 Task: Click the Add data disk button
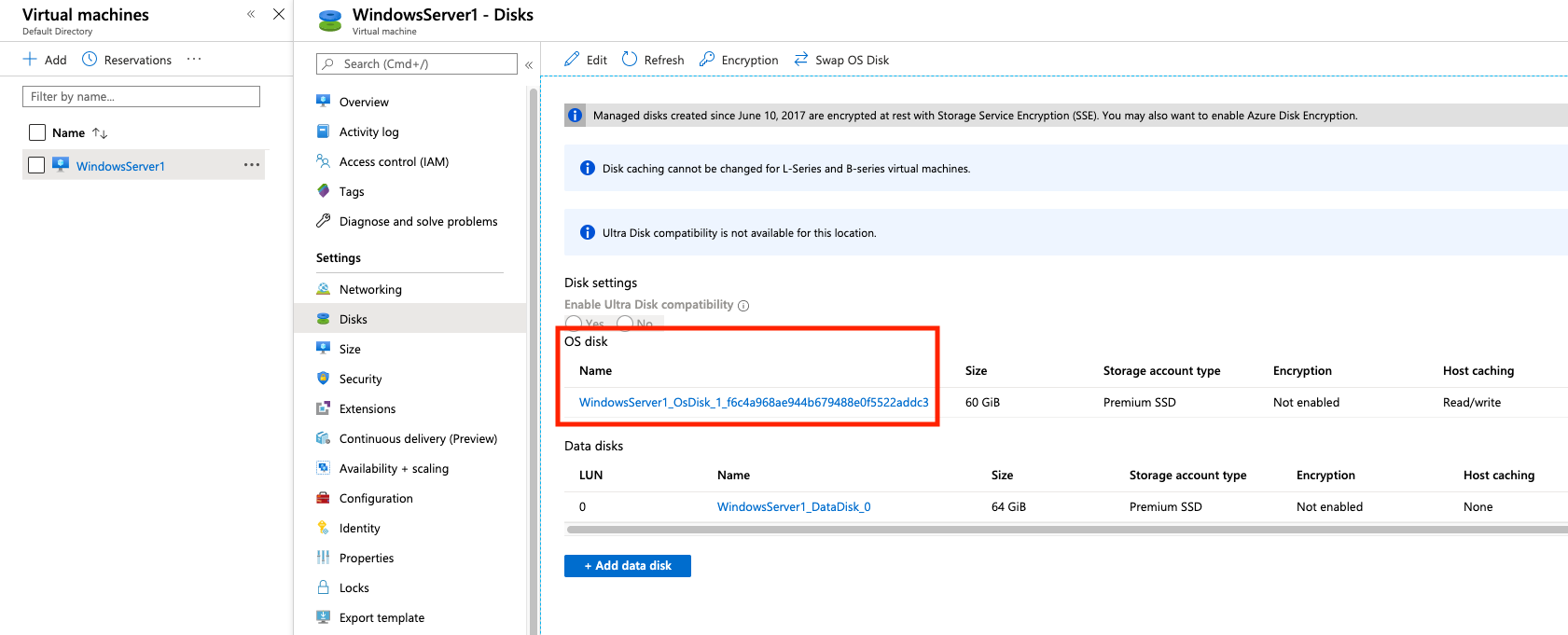click(x=627, y=566)
